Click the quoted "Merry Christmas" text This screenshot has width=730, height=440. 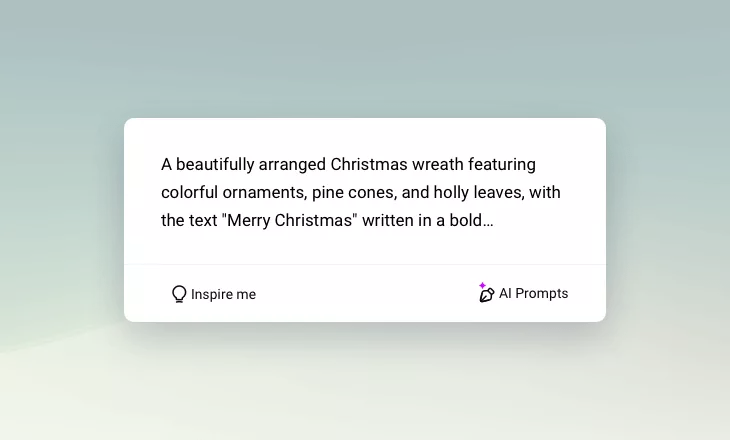[289, 220]
